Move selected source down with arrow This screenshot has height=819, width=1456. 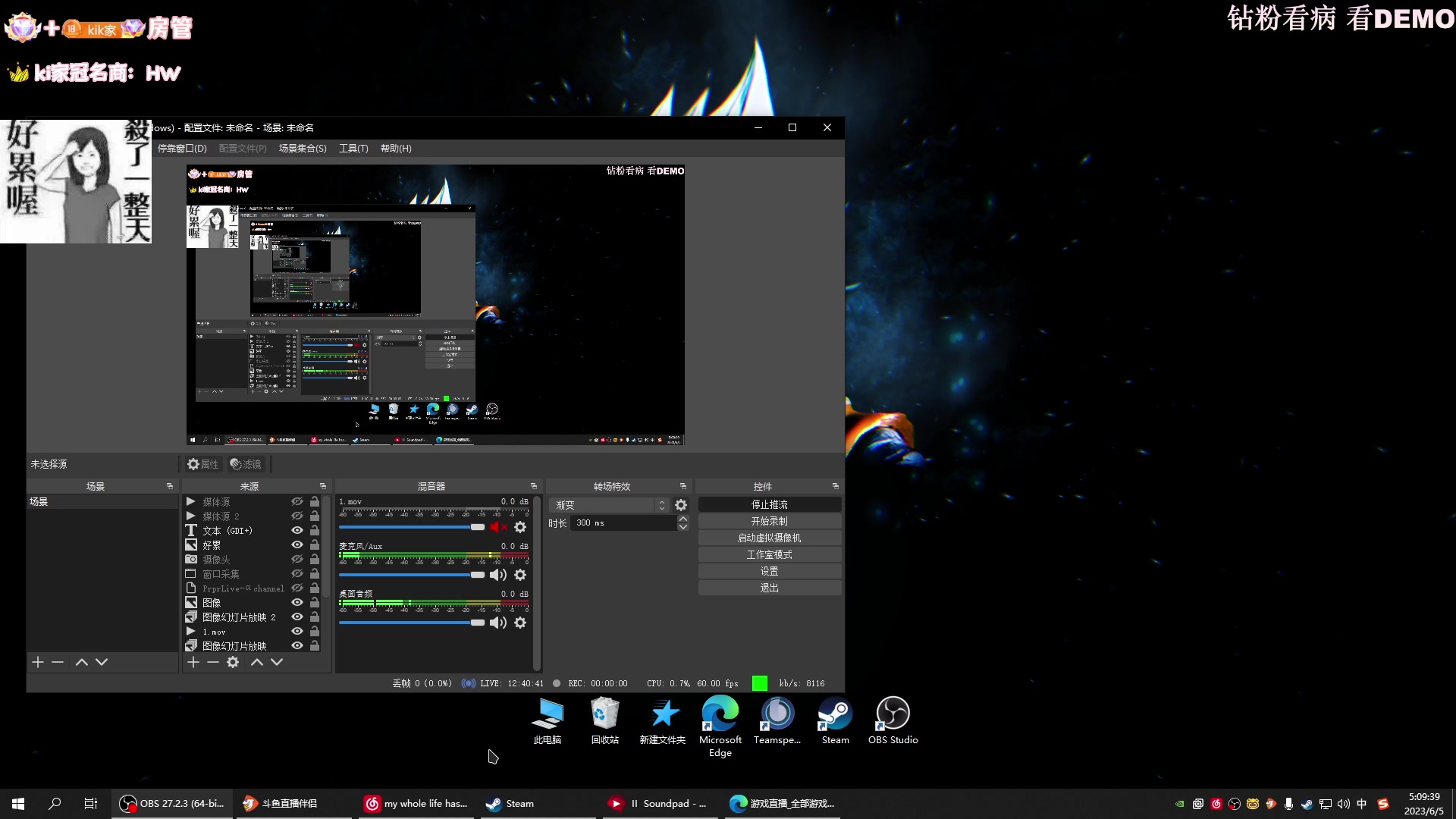[x=277, y=662]
